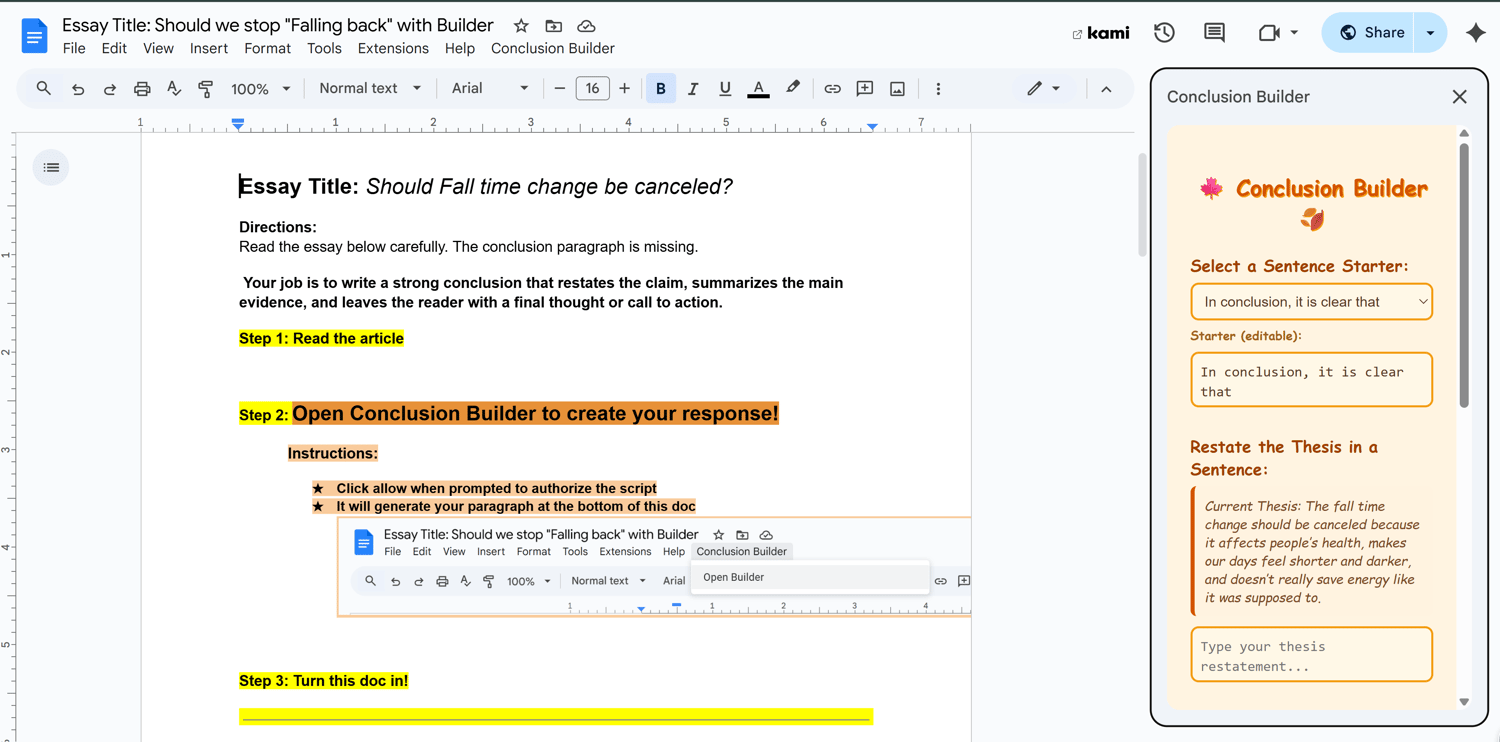
Task: Open the Format menu
Action: tap(267, 48)
